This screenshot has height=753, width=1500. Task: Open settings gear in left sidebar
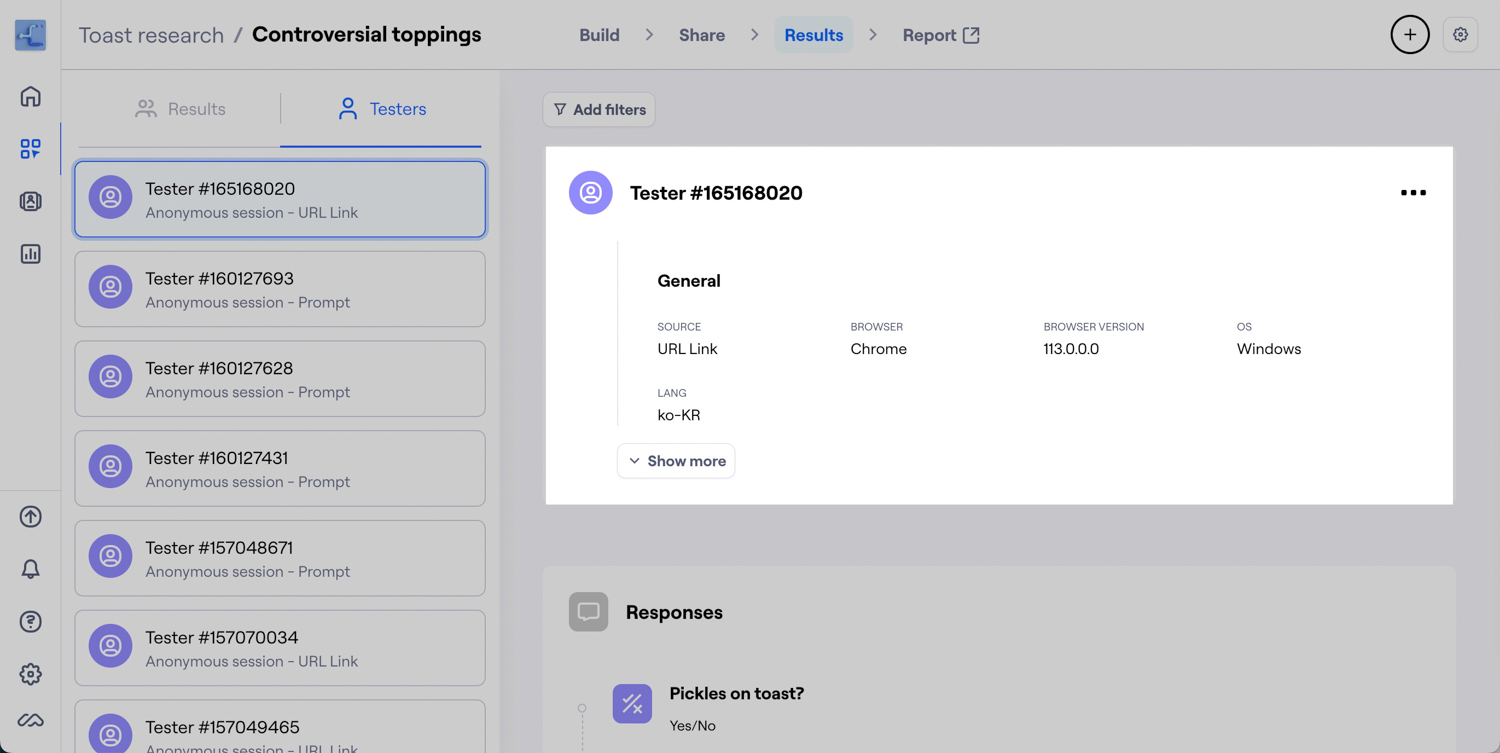[30, 674]
